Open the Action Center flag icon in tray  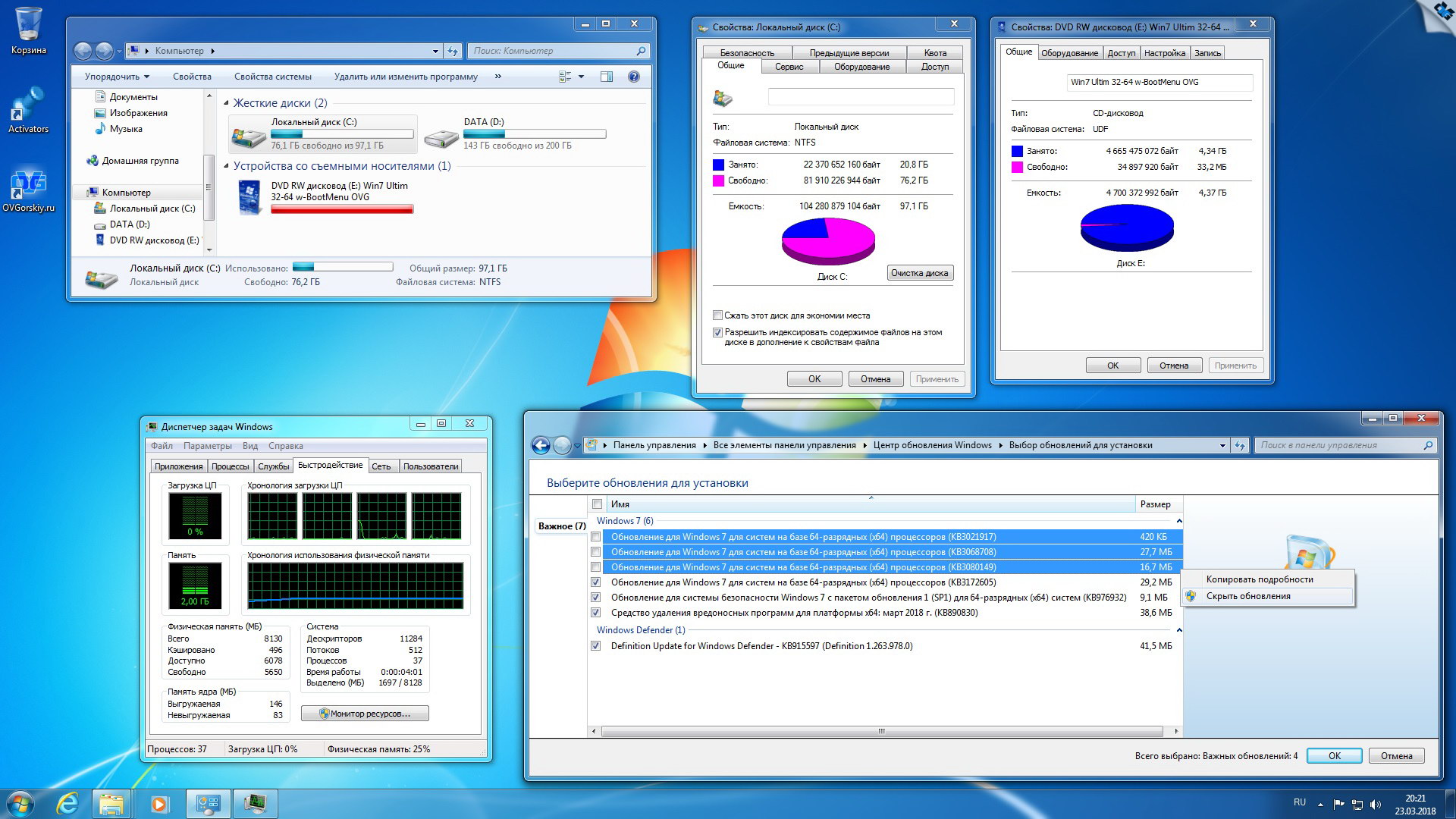click(x=1338, y=804)
